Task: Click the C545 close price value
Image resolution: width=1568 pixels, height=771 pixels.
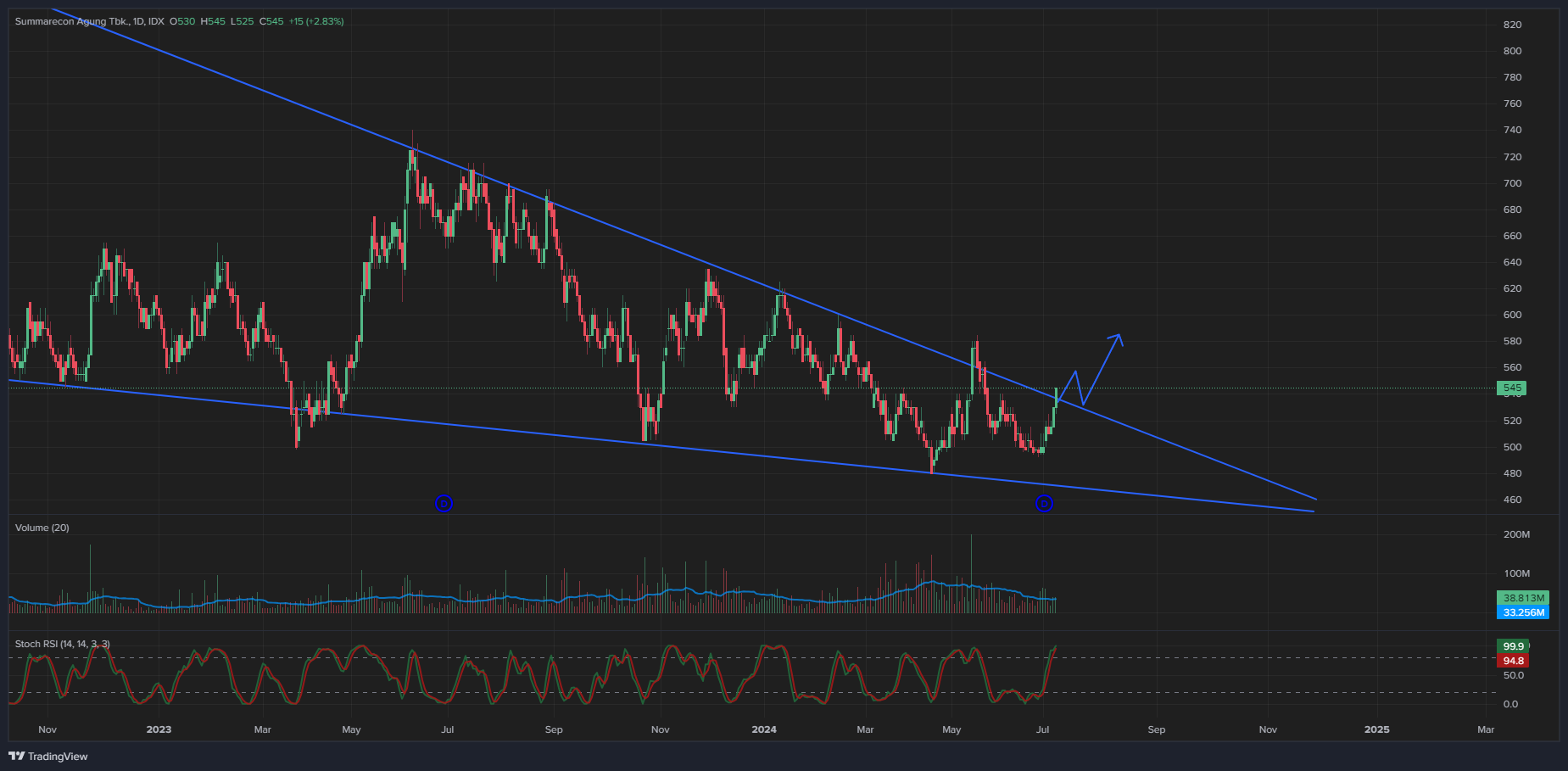Action: pyautogui.click(x=271, y=20)
